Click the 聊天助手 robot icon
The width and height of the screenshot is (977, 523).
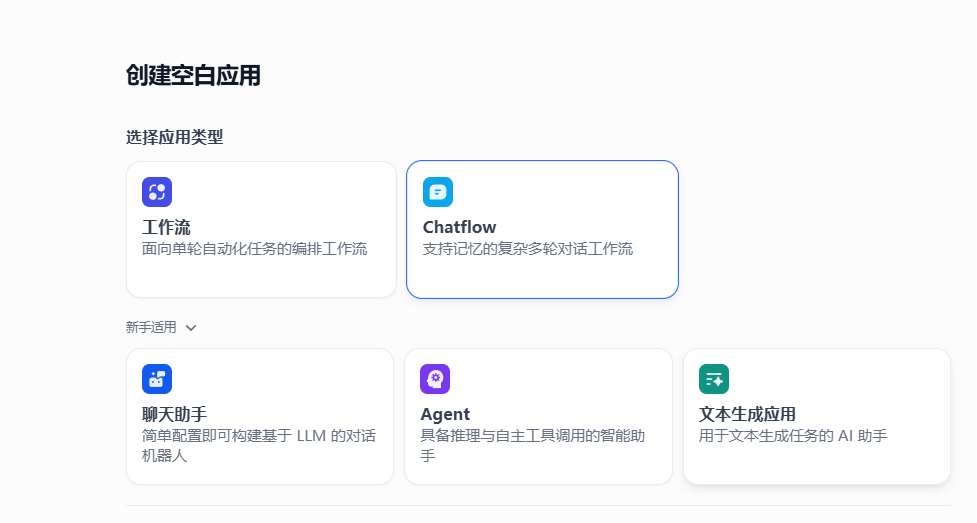point(157,379)
